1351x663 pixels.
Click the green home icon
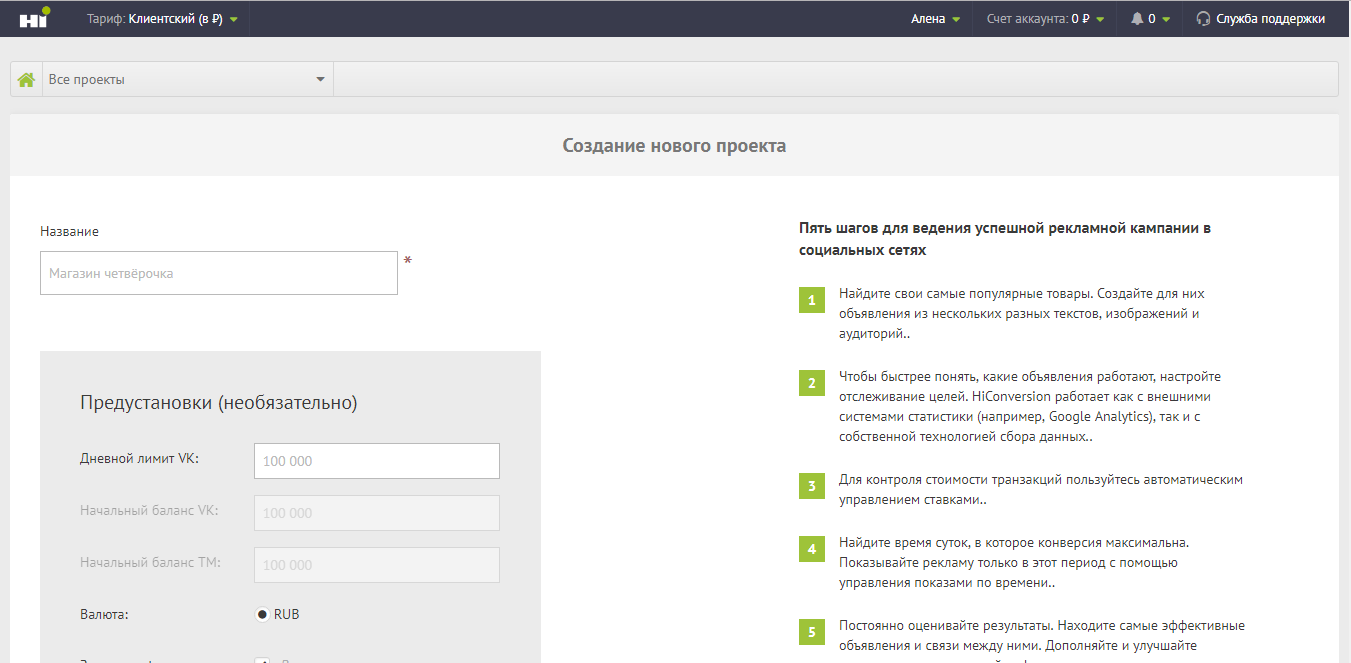(26, 79)
